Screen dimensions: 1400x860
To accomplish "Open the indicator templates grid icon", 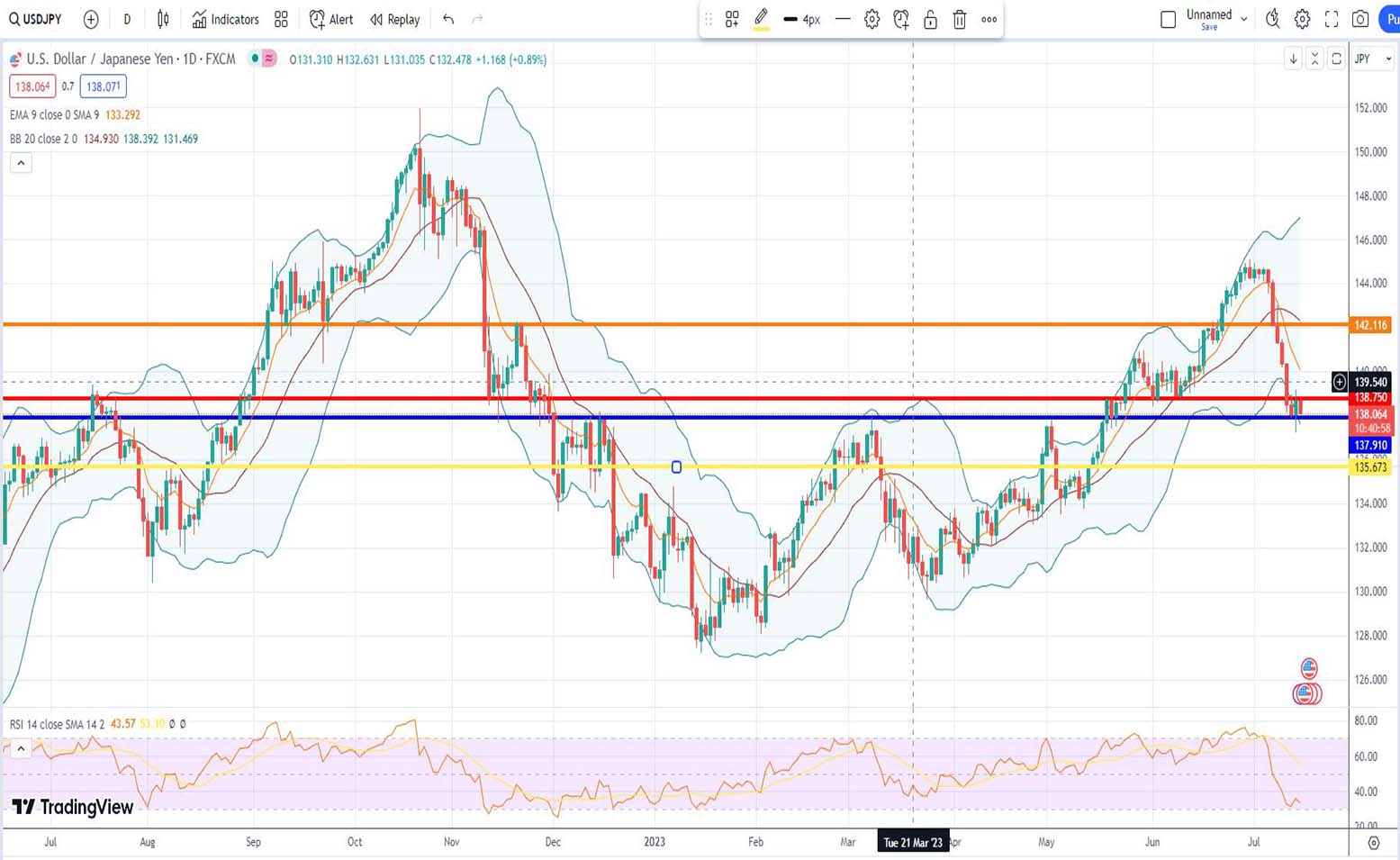I will click(x=281, y=19).
